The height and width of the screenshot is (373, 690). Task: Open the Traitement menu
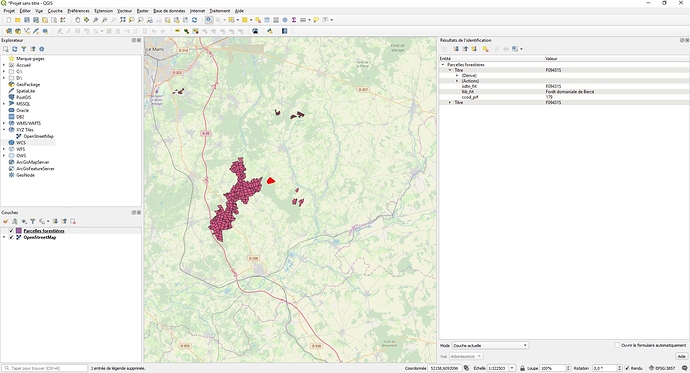pyautogui.click(x=220, y=11)
